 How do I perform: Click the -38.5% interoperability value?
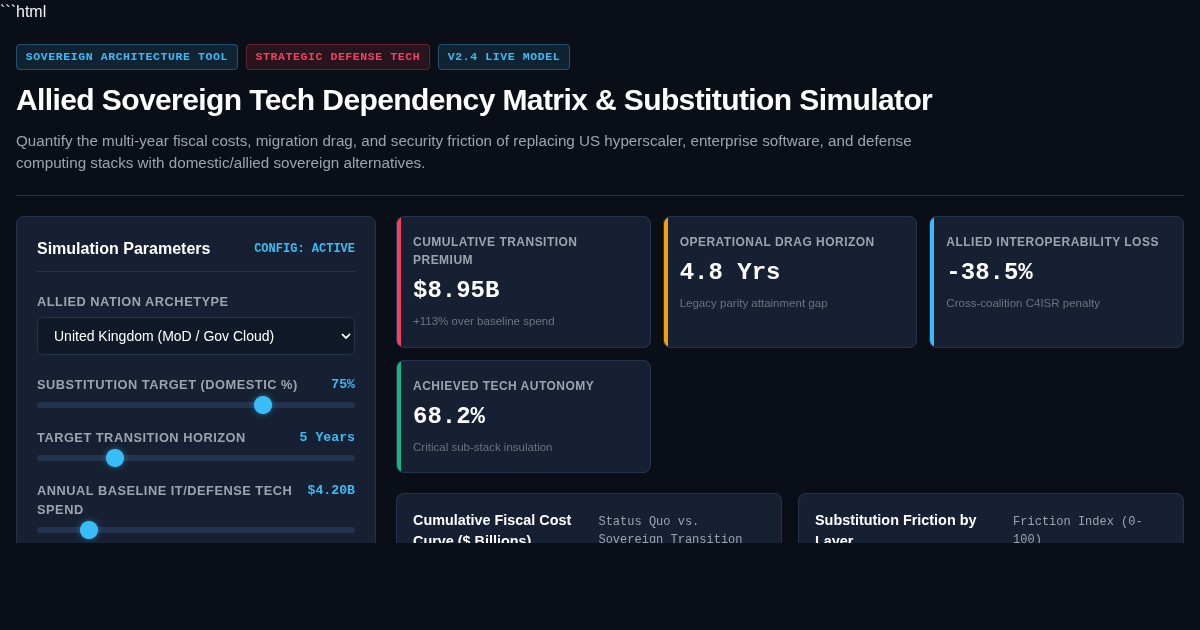click(990, 273)
